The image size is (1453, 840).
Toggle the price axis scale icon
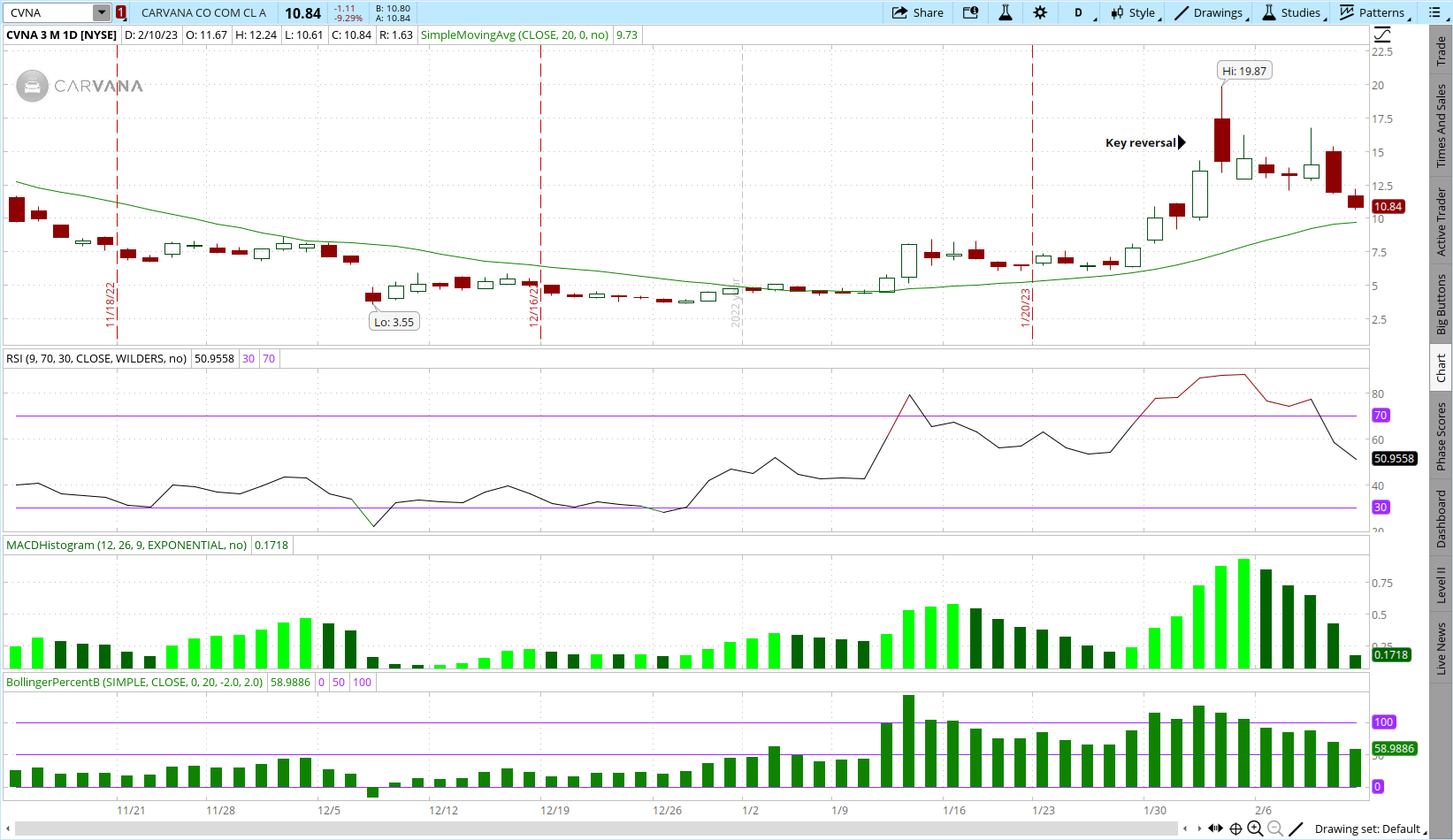(x=1382, y=34)
